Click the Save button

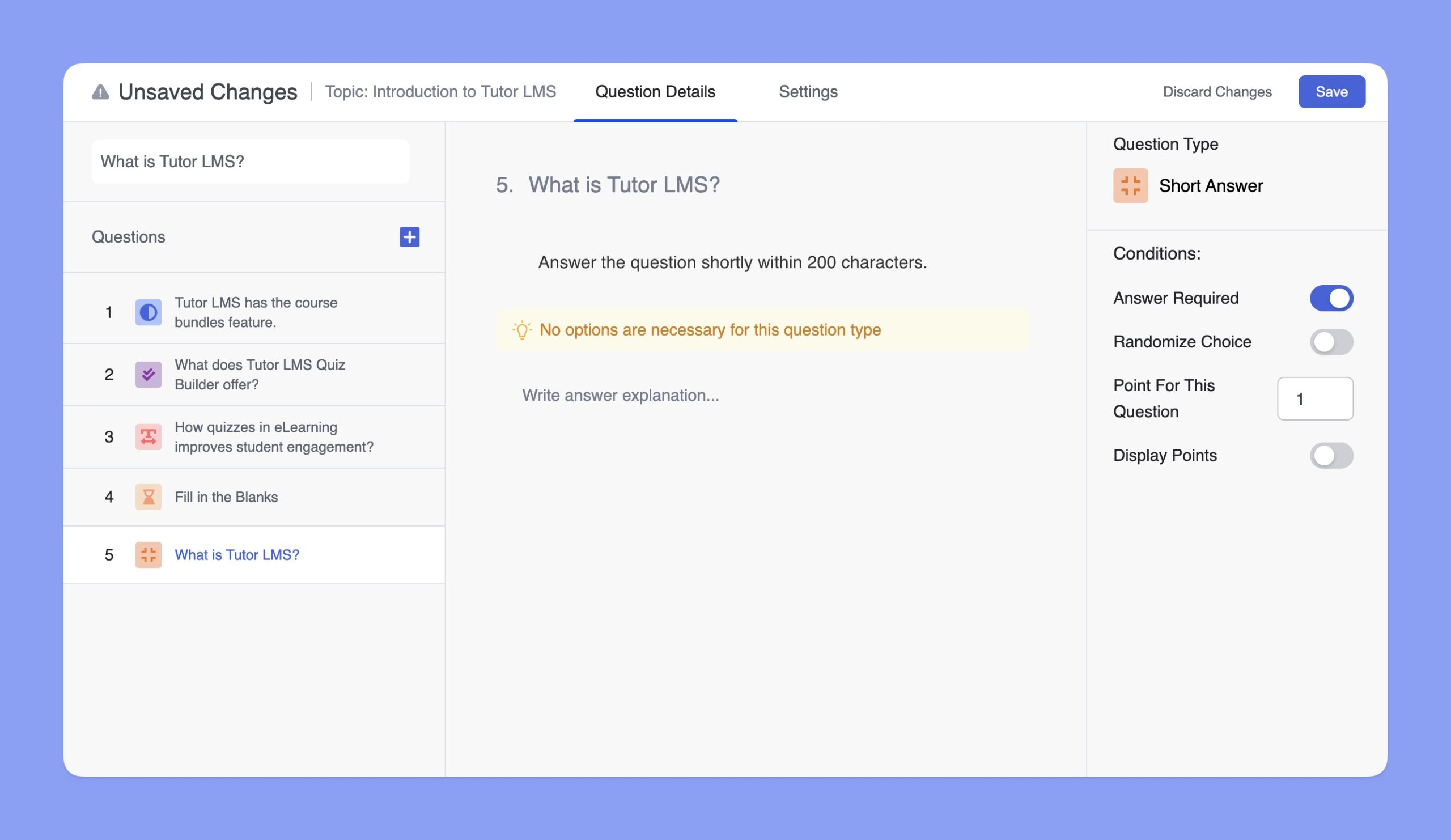[x=1331, y=91]
